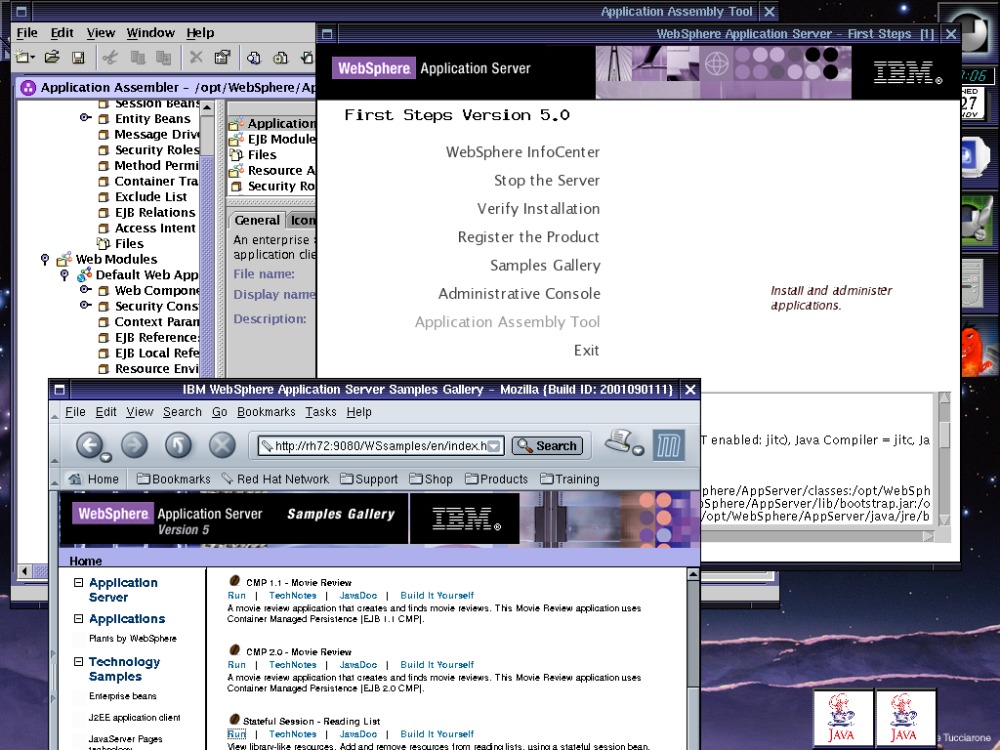Click the Cut scissors icon in Assembly Tool toolbar

click(x=110, y=58)
